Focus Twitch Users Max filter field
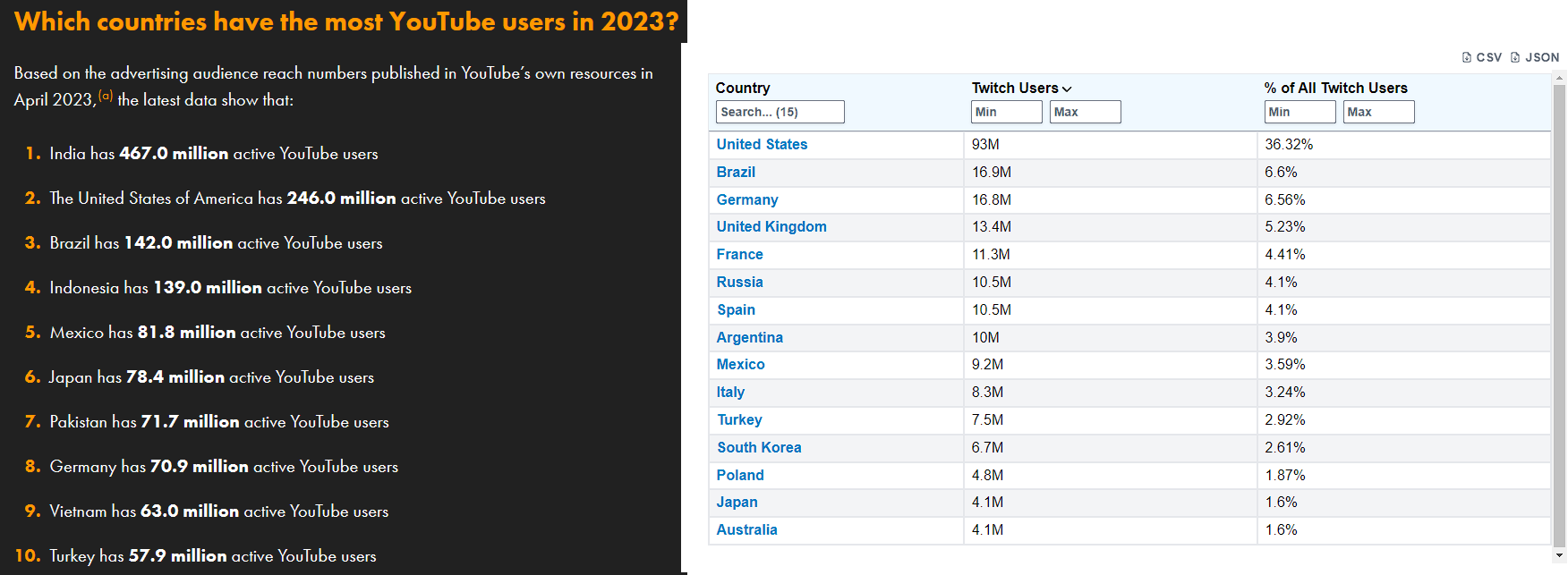Viewport: 1568px width, 575px height. click(x=1086, y=112)
